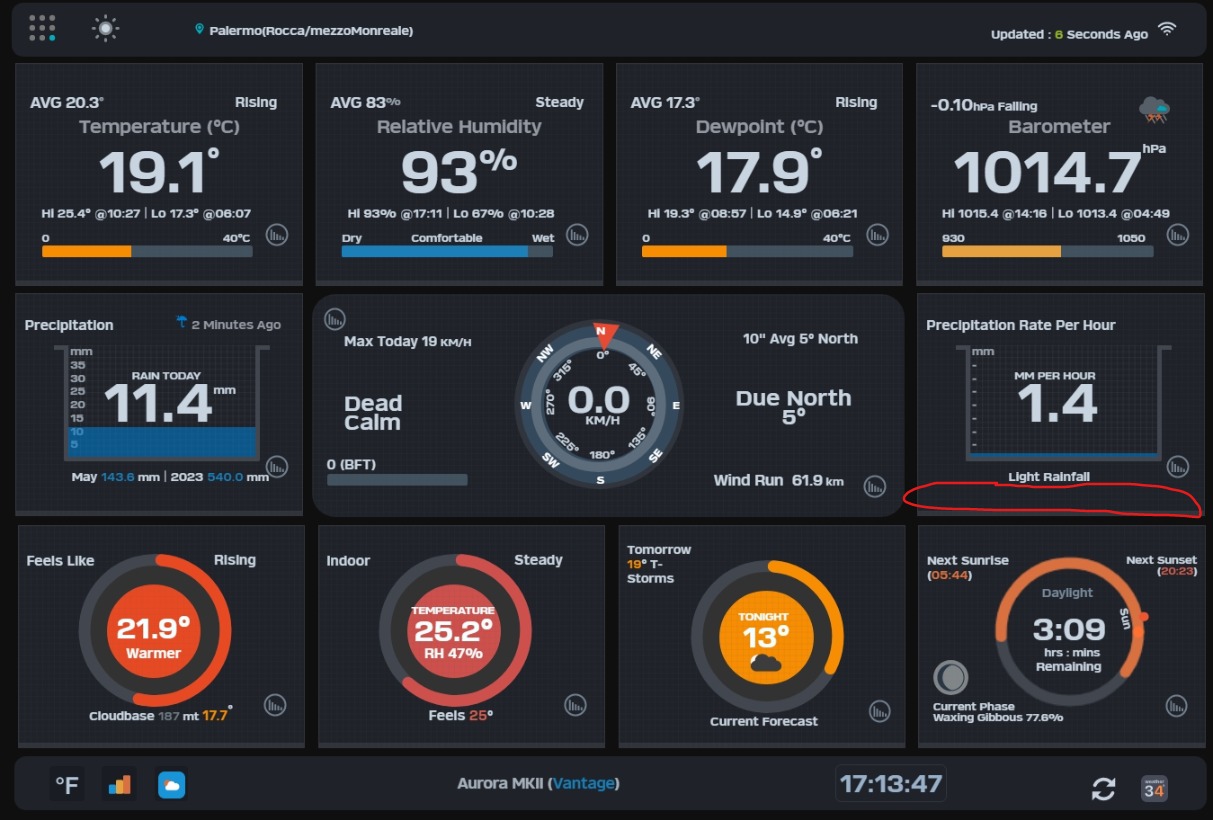Image resolution: width=1213 pixels, height=820 pixels.
Task: Click the colored bar chart icon in footer
Action: click(119, 785)
